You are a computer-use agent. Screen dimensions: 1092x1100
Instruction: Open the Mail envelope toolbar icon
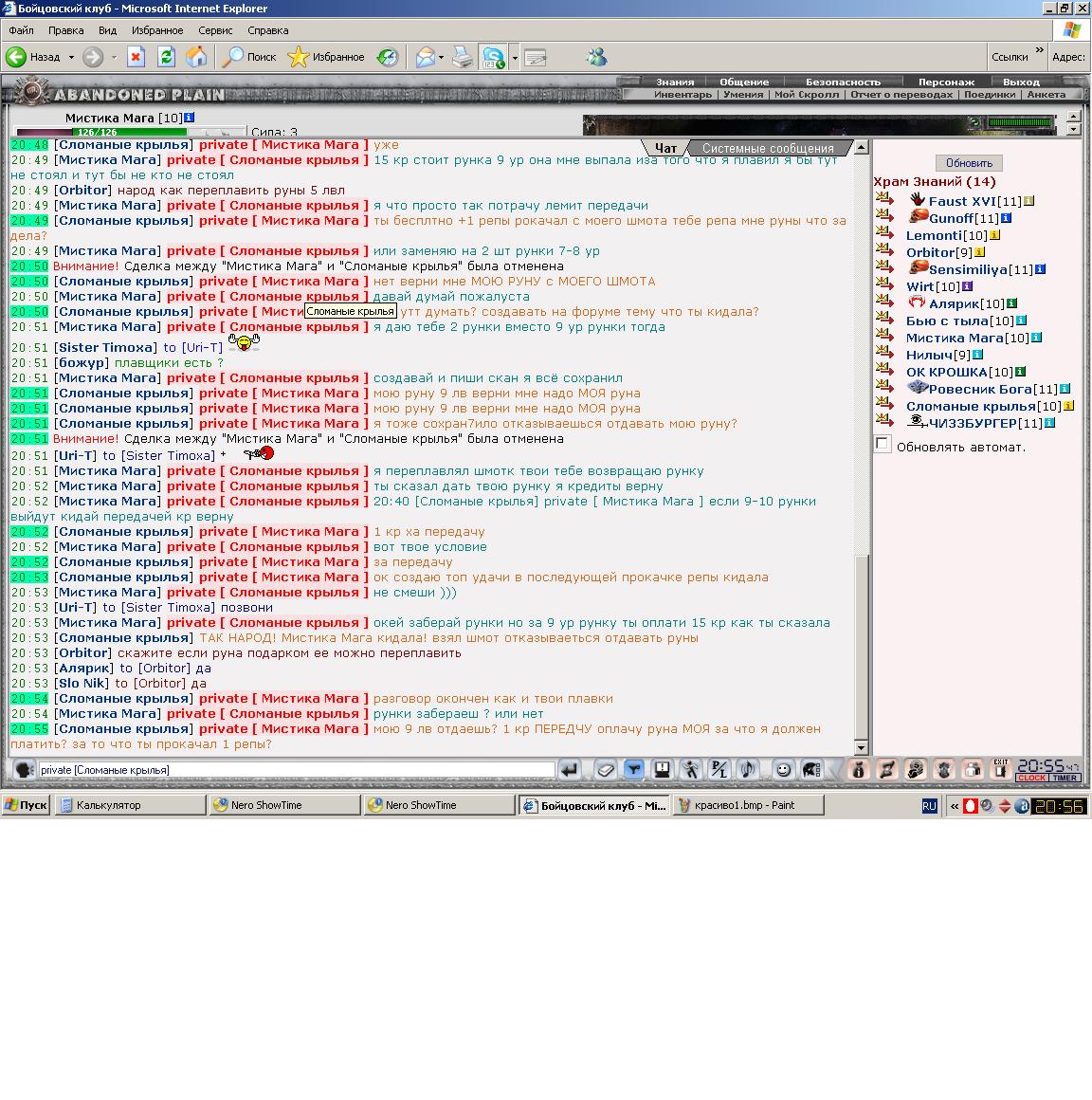coord(425,57)
